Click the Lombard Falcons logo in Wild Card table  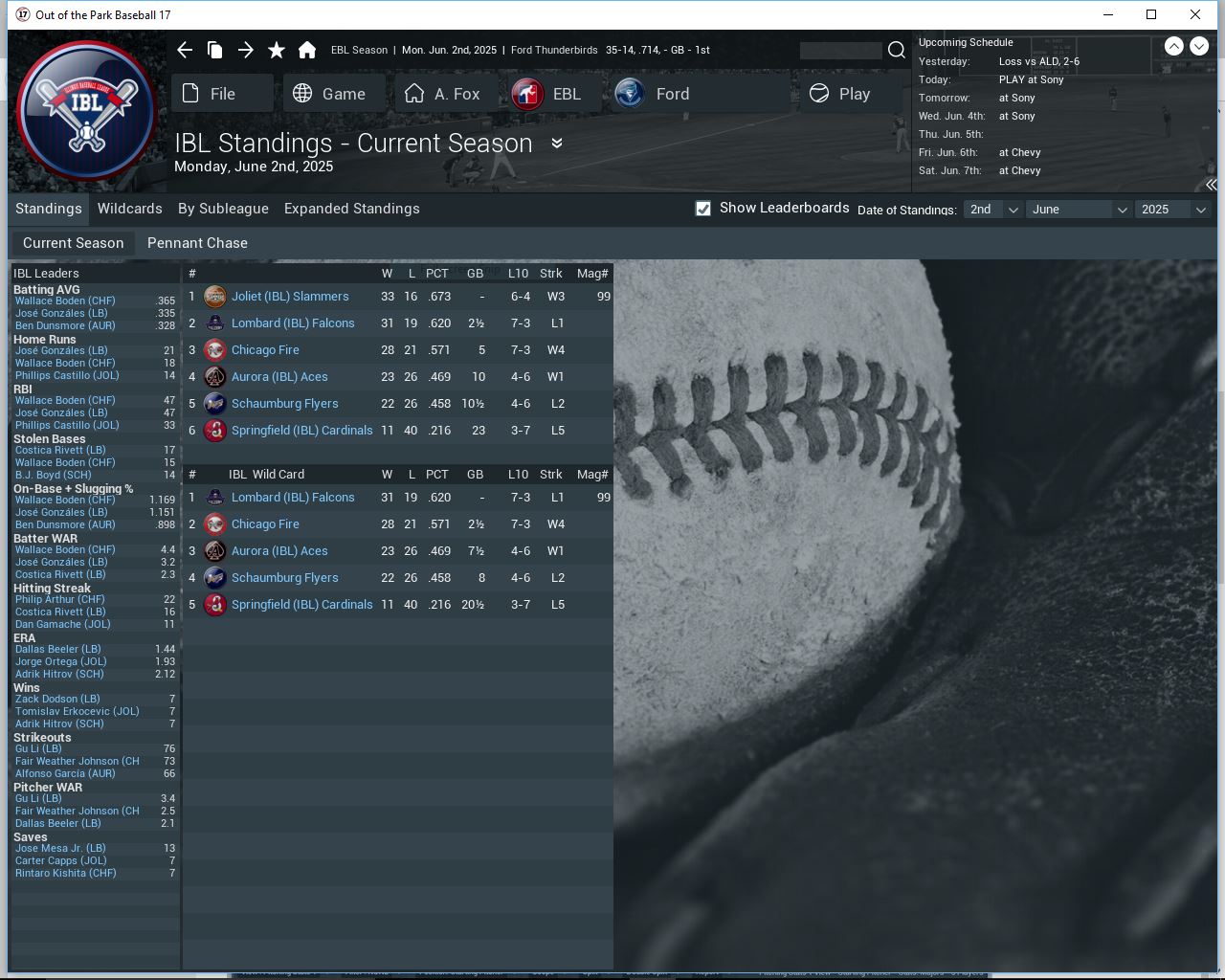click(x=215, y=498)
